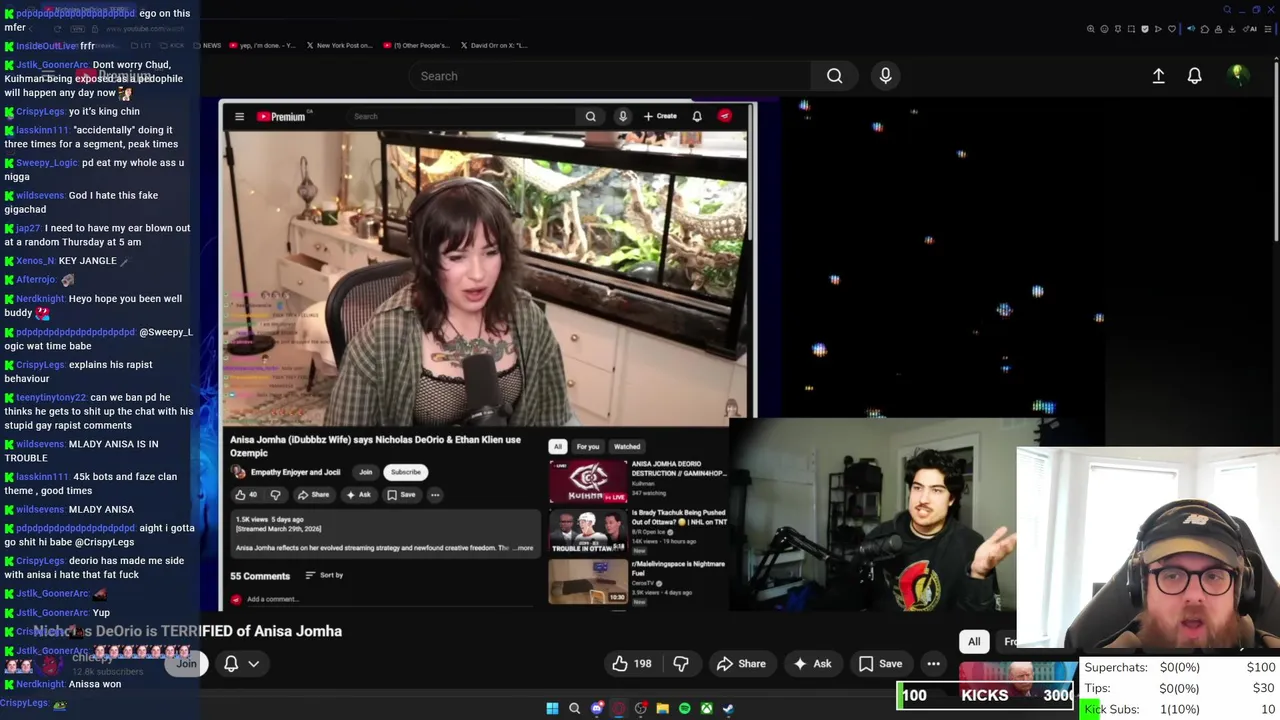Click Share in embedded video actions
The image size is (1280, 720).
click(x=313, y=495)
